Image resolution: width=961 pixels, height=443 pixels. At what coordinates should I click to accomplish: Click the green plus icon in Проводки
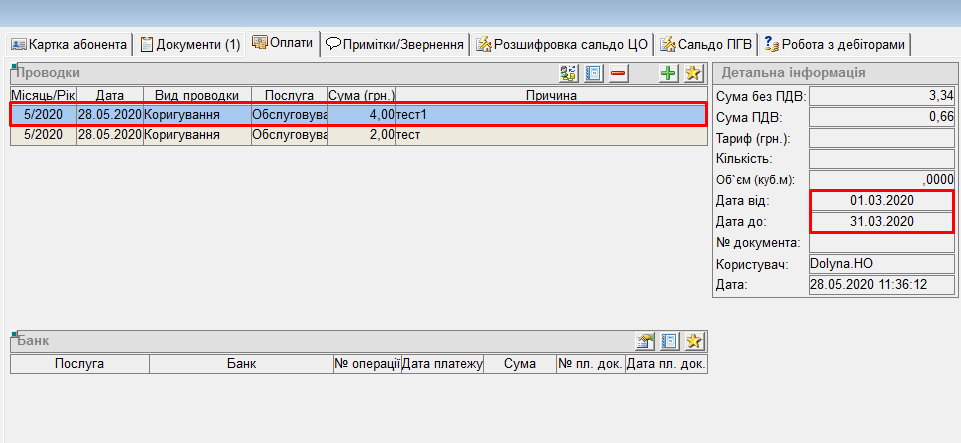click(669, 73)
